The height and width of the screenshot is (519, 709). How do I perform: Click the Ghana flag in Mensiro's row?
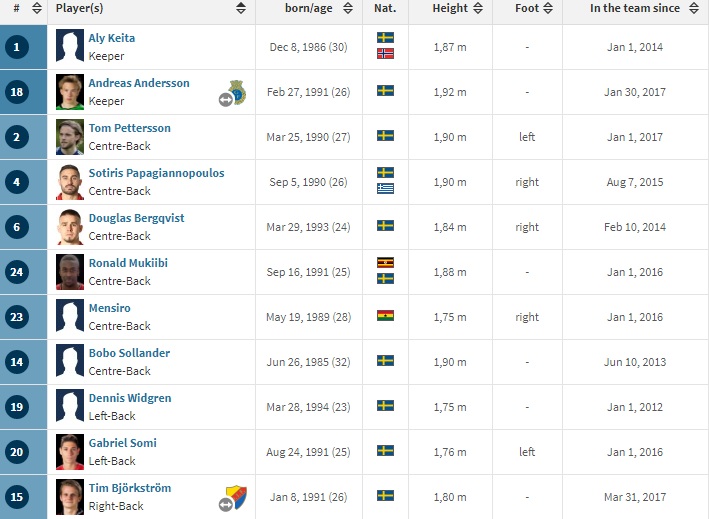tap(385, 316)
